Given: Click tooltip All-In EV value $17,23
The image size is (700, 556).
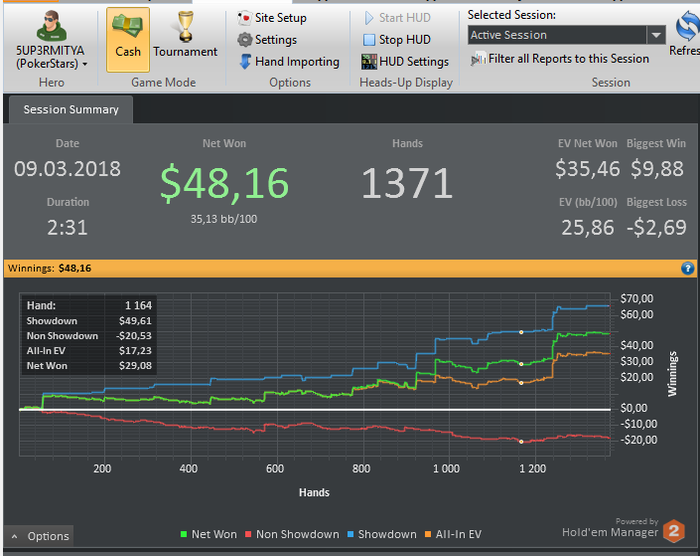Looking at the screenshot, I should 135,351.
